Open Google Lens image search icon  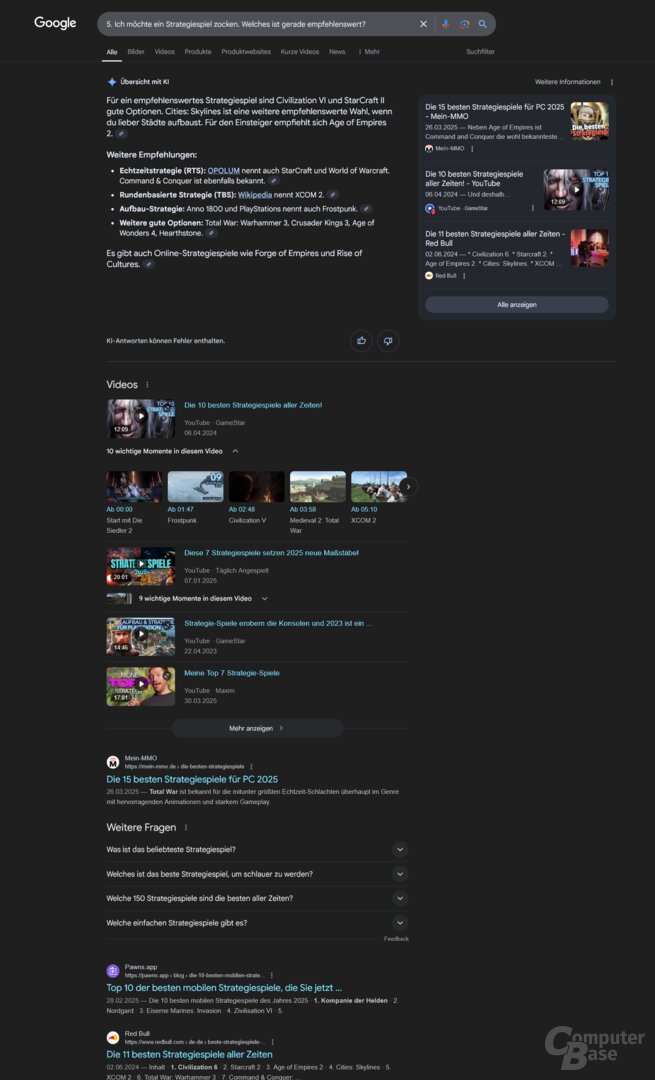(464, 24)
